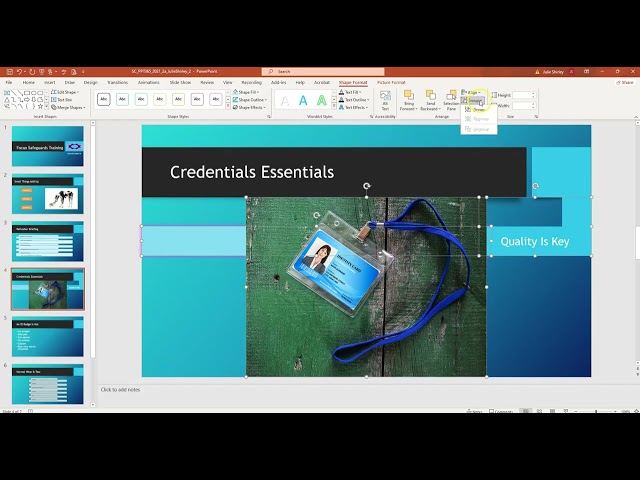
Task: Click the zoom slider in status bar
Action: pyautogui.click(x=596, y=411)
